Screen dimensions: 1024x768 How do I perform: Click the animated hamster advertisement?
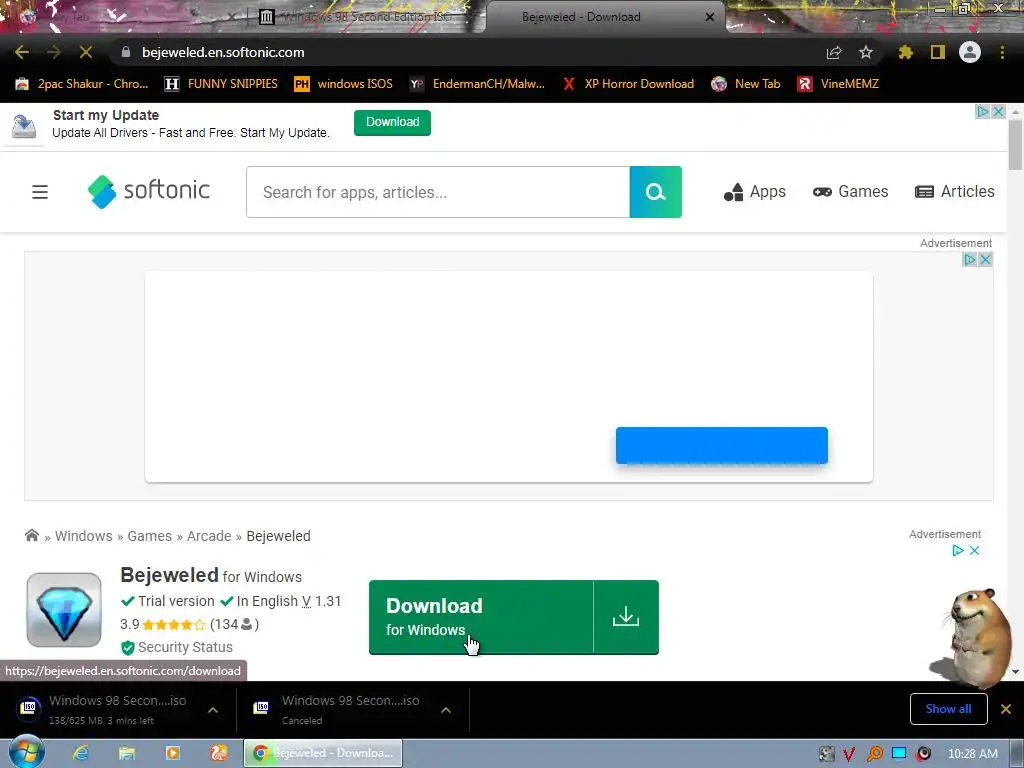click(974, 637)
